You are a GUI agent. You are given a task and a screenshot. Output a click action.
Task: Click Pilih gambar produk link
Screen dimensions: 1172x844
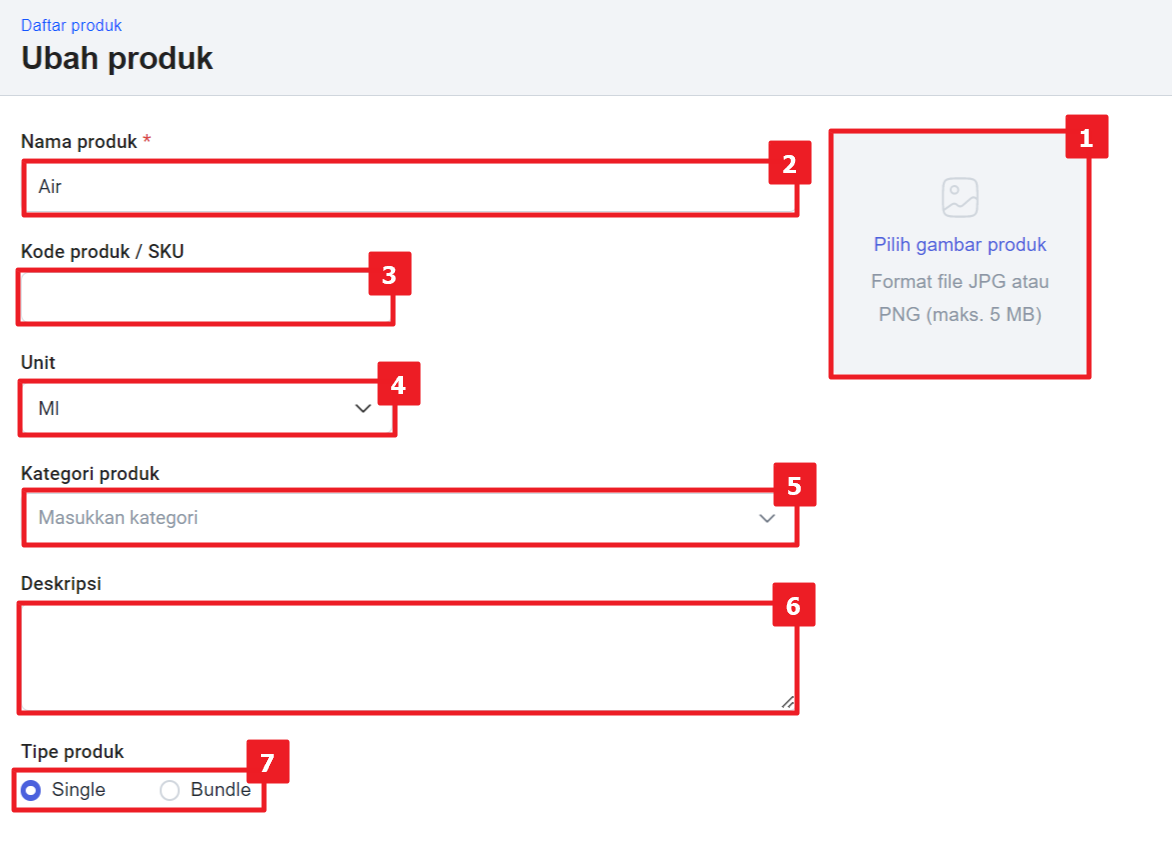click(960, 244)
